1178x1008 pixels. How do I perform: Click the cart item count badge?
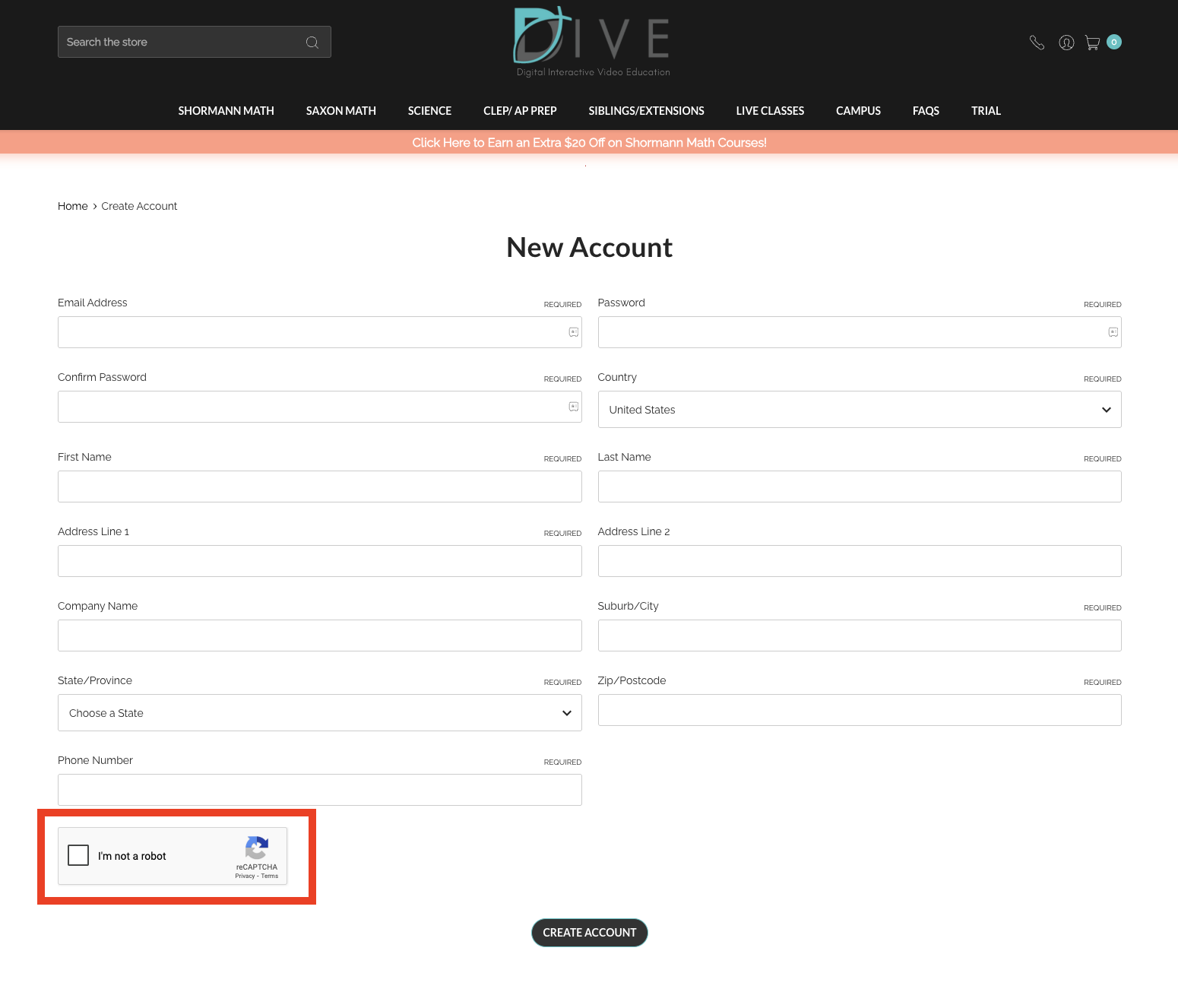click(1114, 42)
